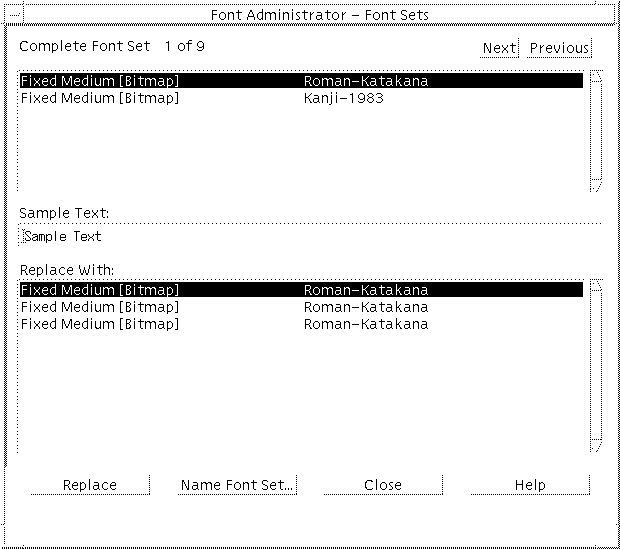Click the Replace button

(x=90, y=485)
